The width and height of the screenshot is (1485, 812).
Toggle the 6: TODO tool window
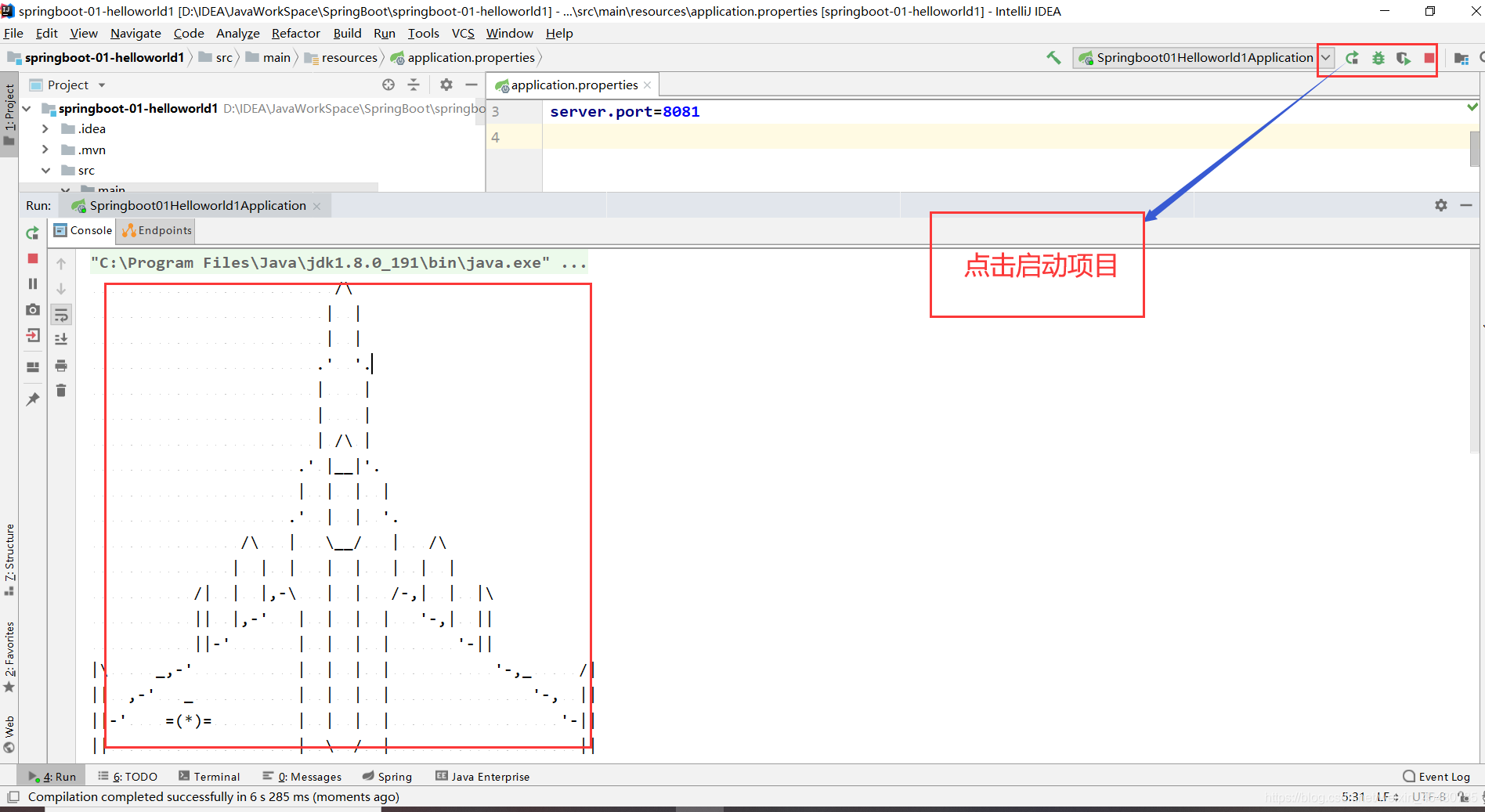127,777
